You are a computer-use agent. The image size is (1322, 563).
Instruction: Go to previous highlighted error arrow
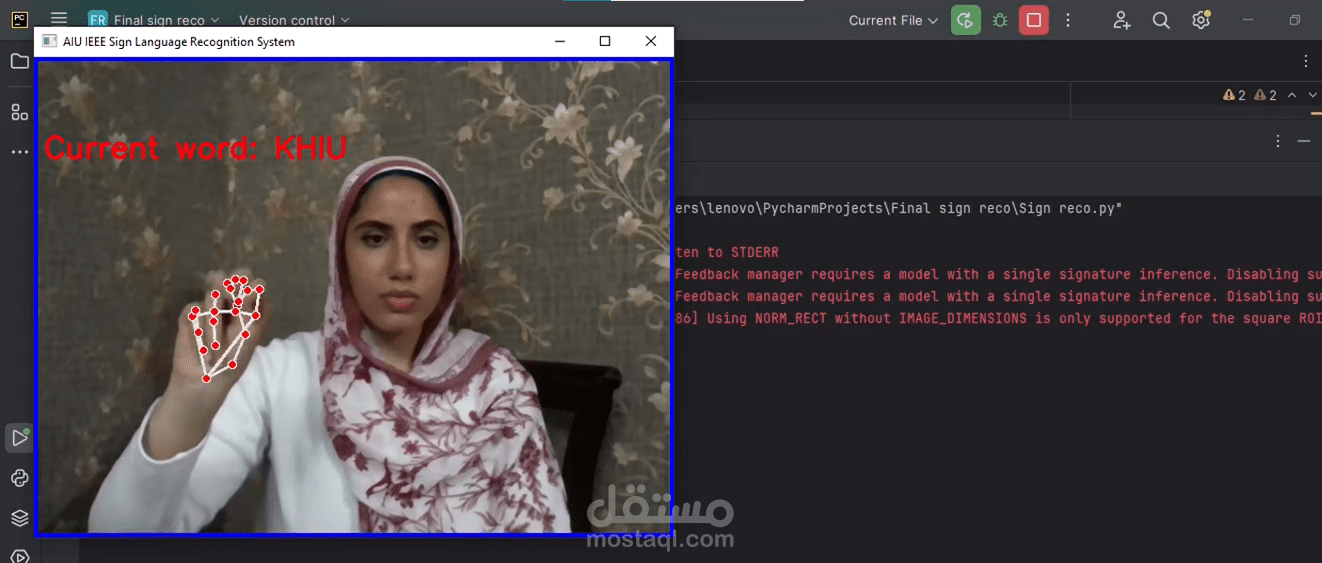pos(1292,95)
